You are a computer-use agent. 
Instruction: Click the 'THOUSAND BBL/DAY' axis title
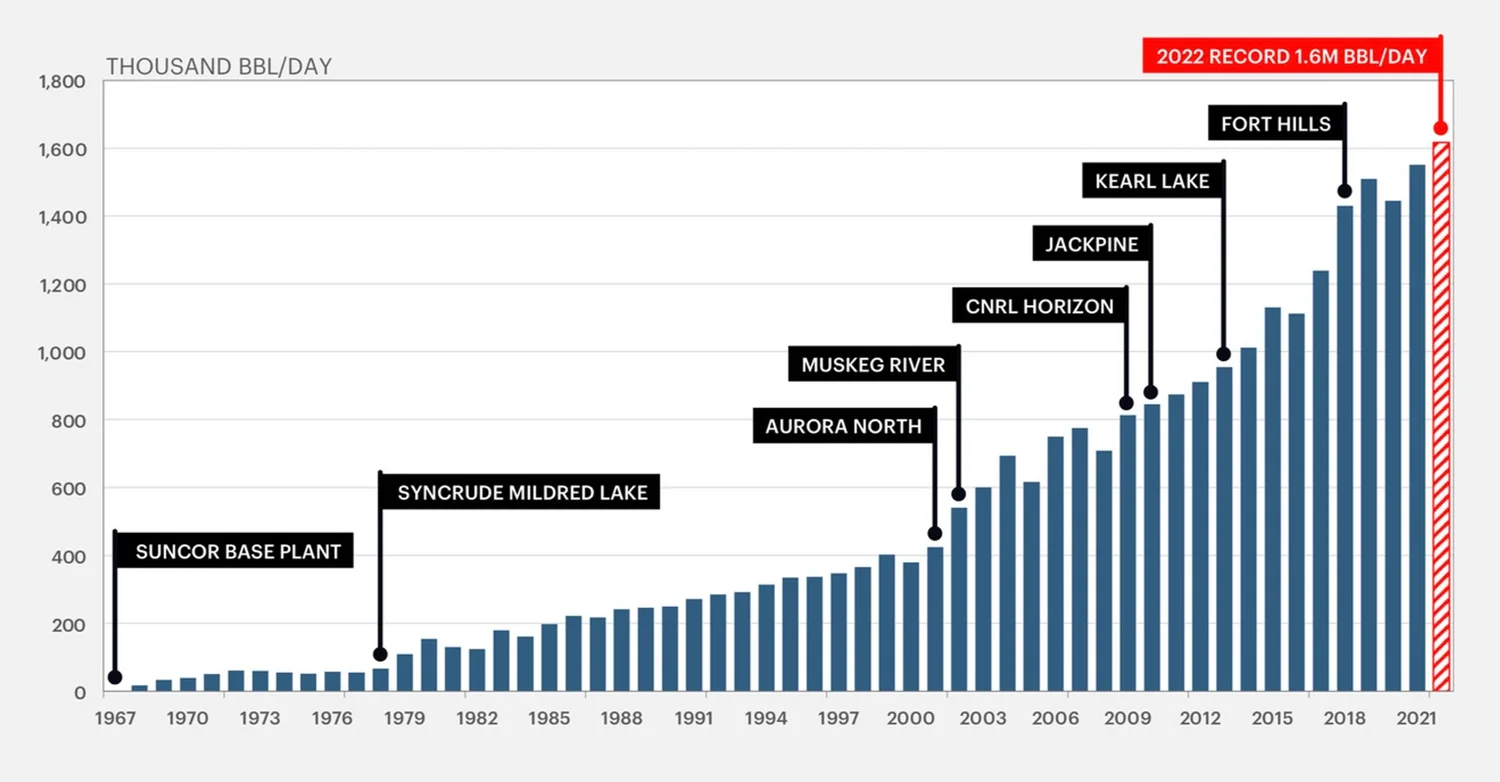pyautogui.click(x=219, y=67)
